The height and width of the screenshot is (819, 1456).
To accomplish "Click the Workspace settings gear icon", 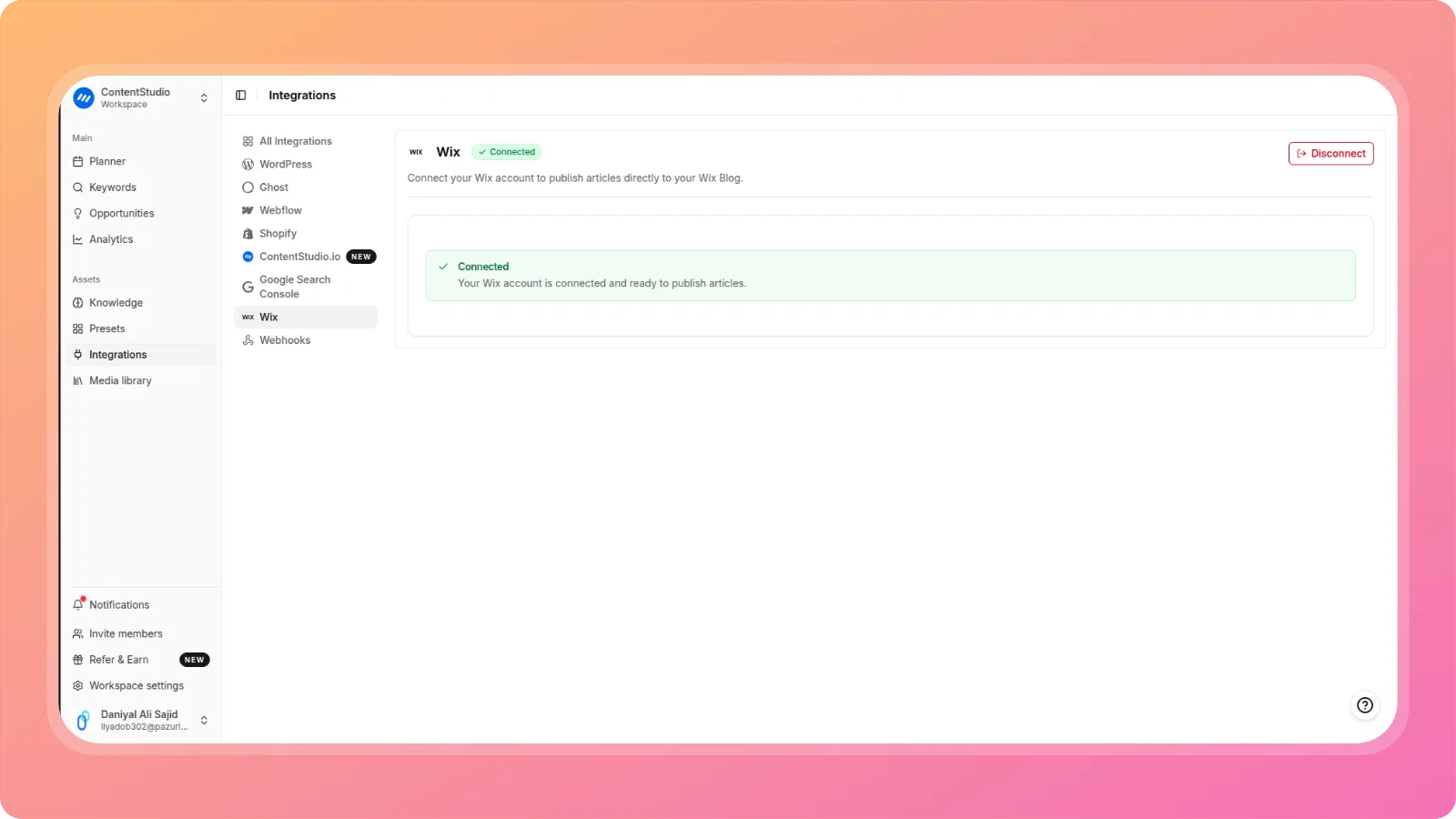I will [x=78, y=686].
